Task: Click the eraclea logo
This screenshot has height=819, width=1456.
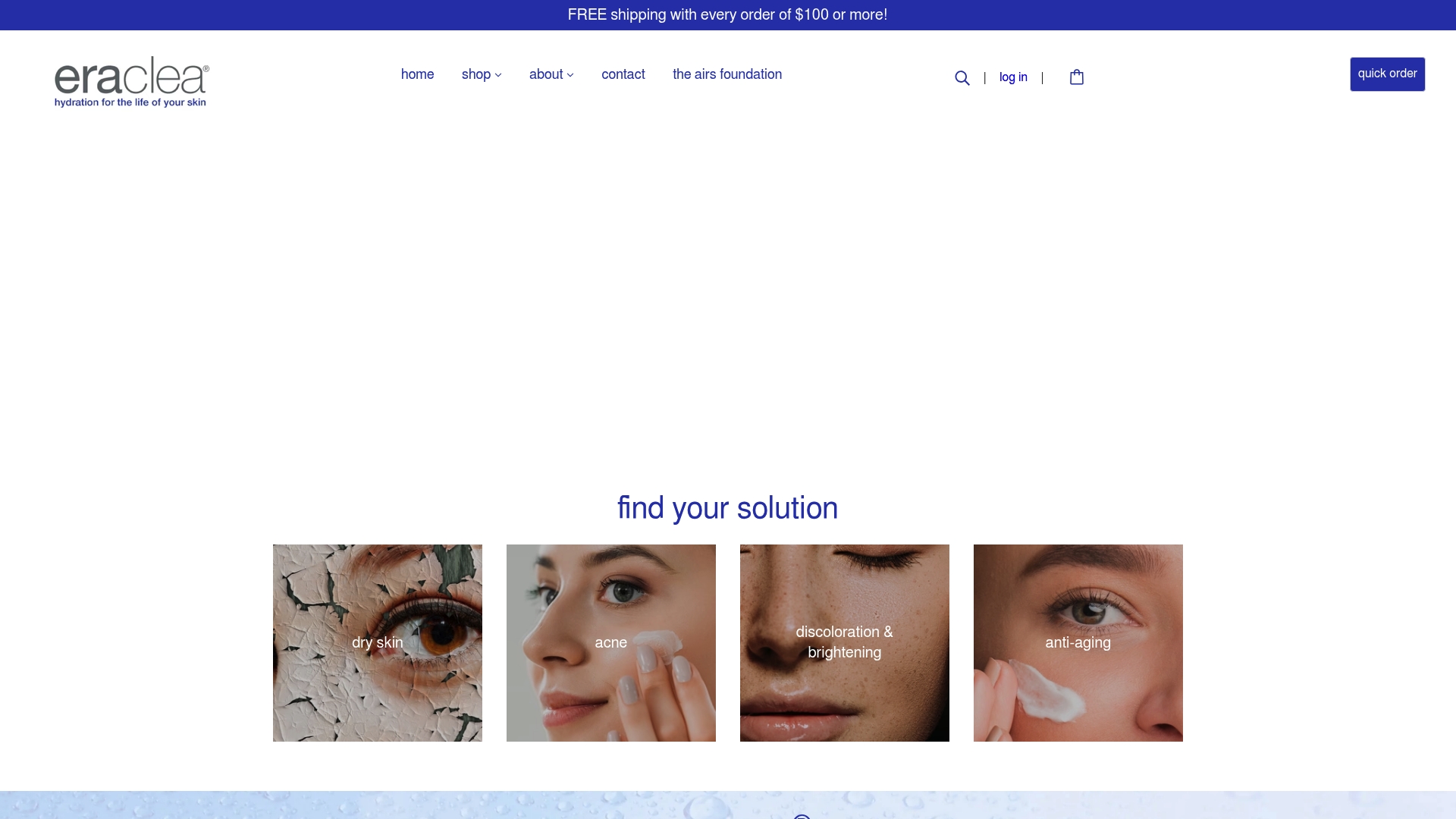Action: (x=132, y=82)
